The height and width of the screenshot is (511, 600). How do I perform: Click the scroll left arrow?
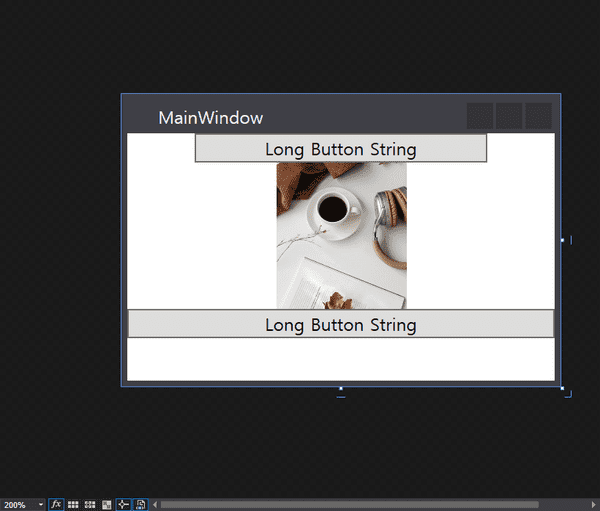tap(155, 505)
